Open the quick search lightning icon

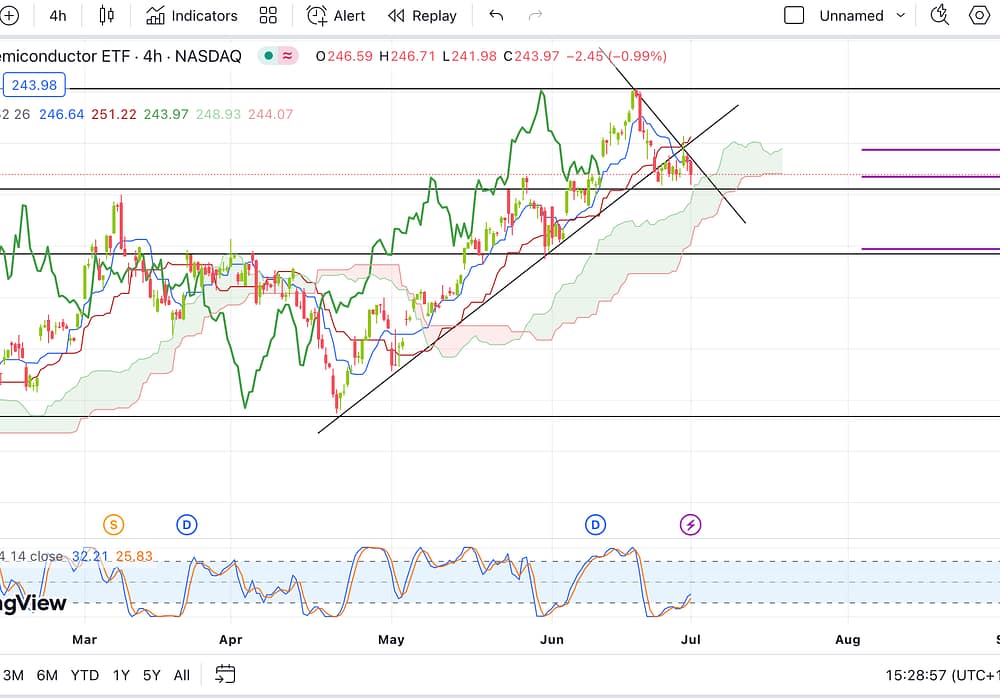tap(939, 15)
